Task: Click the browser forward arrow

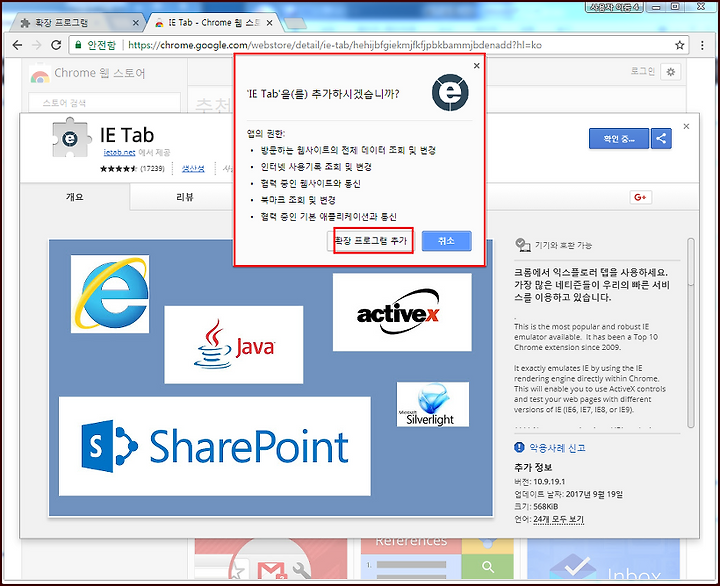Action: pyautogui.click(x=37, y=45)
